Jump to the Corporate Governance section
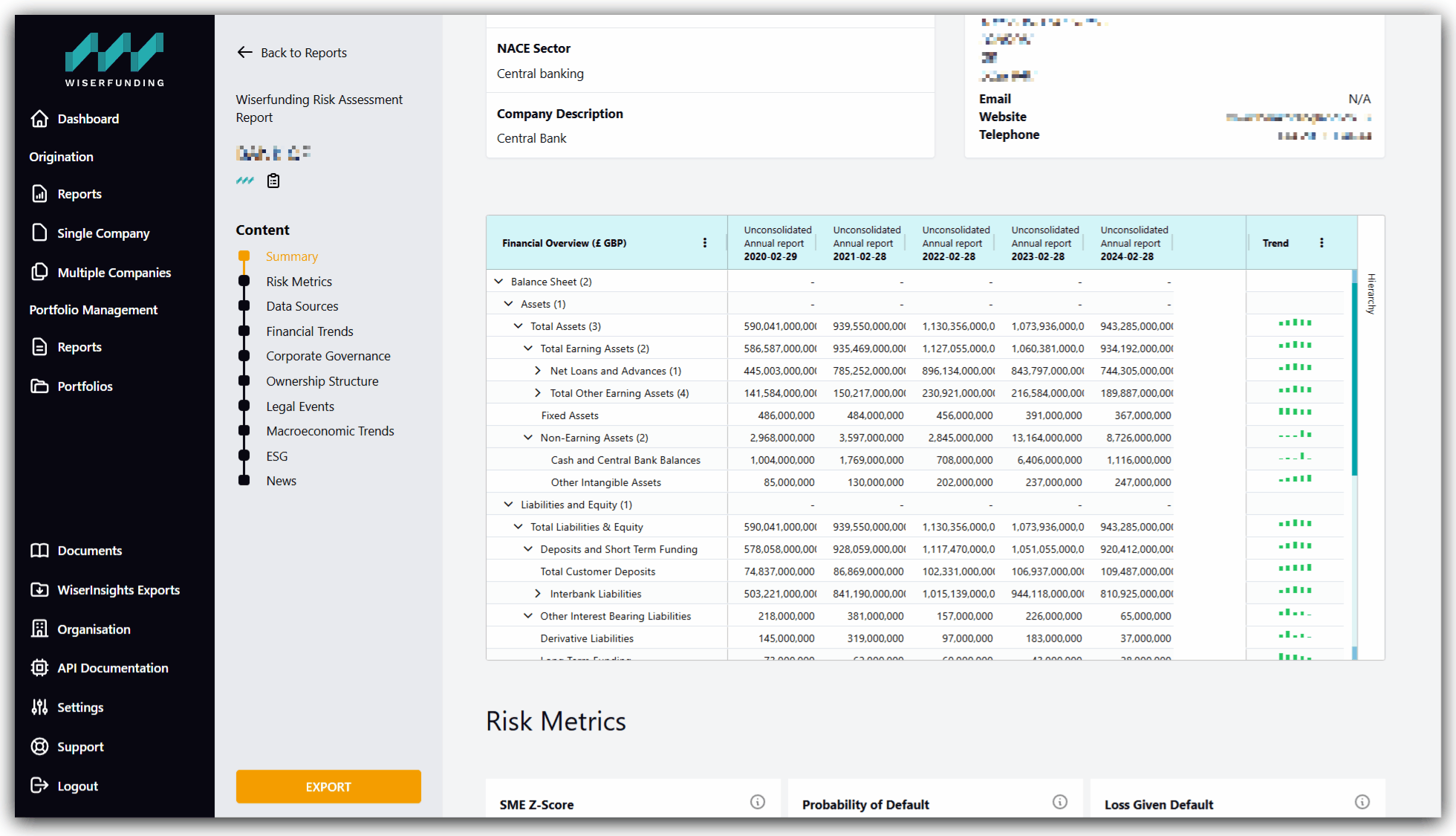 (328, 356)
